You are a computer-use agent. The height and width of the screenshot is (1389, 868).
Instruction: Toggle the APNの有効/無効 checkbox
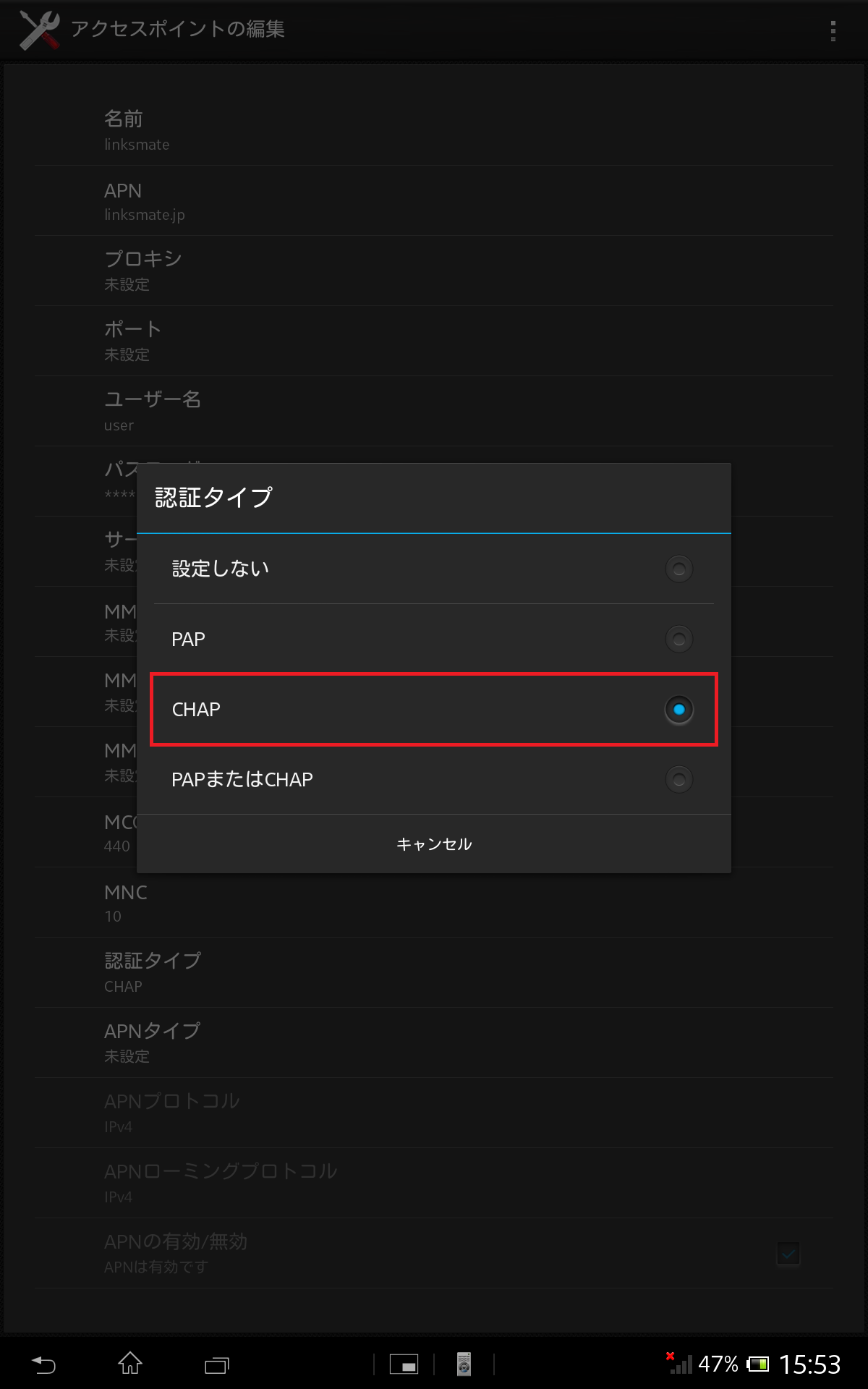click(x=788, y=1253)
